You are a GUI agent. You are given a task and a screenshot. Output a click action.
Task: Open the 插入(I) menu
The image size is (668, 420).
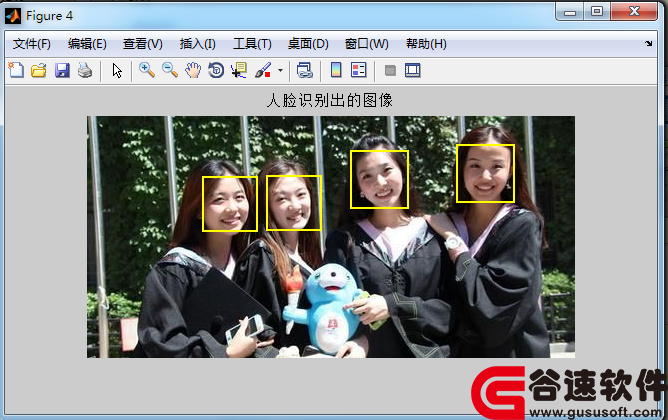coord(198,43)
